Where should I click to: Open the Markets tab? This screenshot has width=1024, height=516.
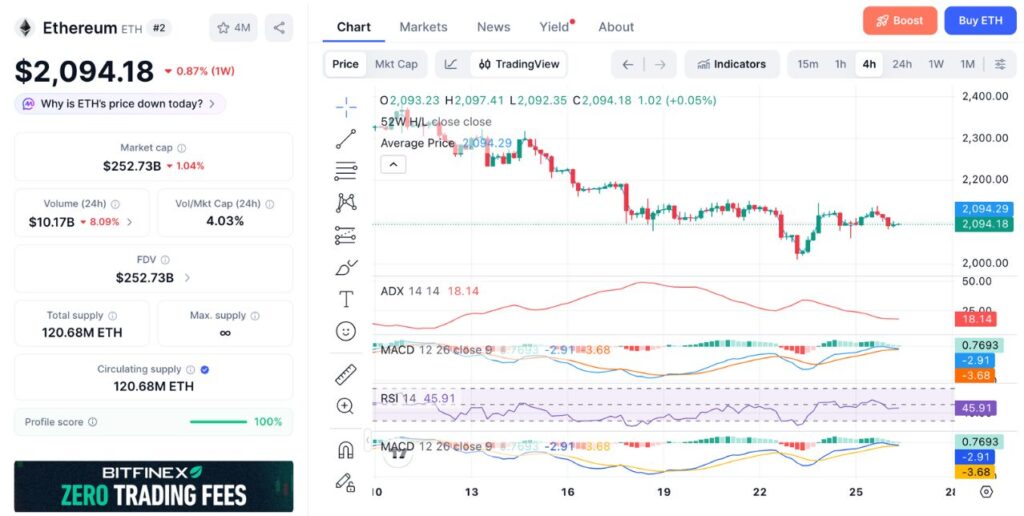(x=423, y=27)
